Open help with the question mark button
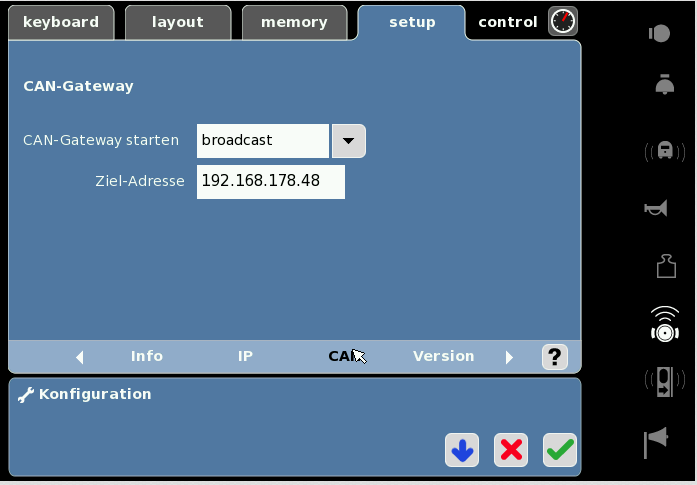Screen dimensions: 697x485 (x=555, y=356)
